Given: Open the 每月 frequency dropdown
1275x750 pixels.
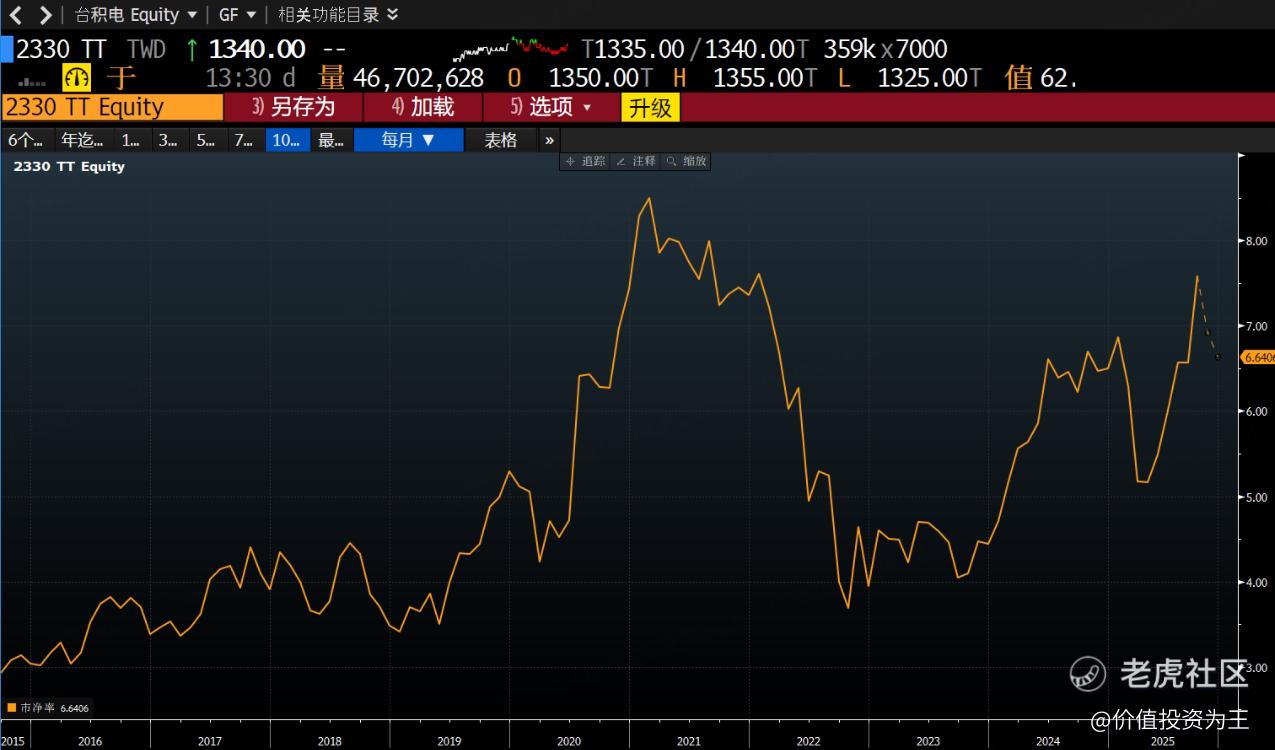Looking at the screenshot, I should pyautogui.click(x=409, y=140).
